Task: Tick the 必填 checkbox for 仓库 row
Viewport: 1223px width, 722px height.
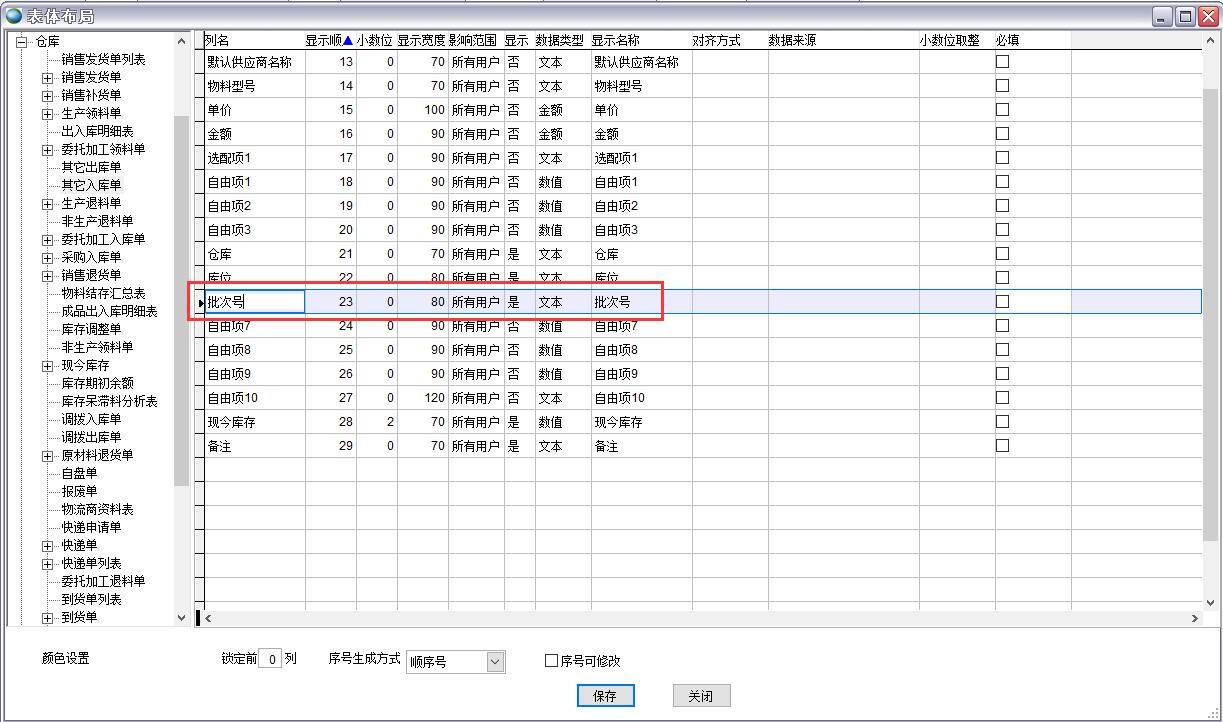Action: [1002, 254]
